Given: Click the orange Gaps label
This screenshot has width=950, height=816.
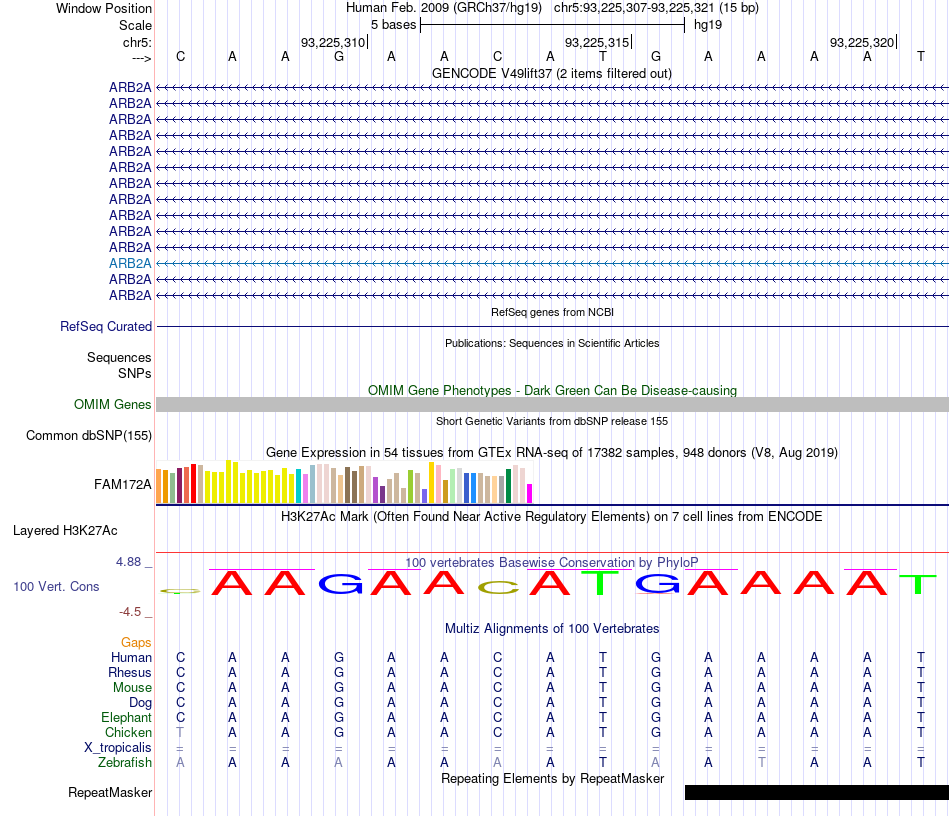Looking at the screenshot, I should (136, 642).
